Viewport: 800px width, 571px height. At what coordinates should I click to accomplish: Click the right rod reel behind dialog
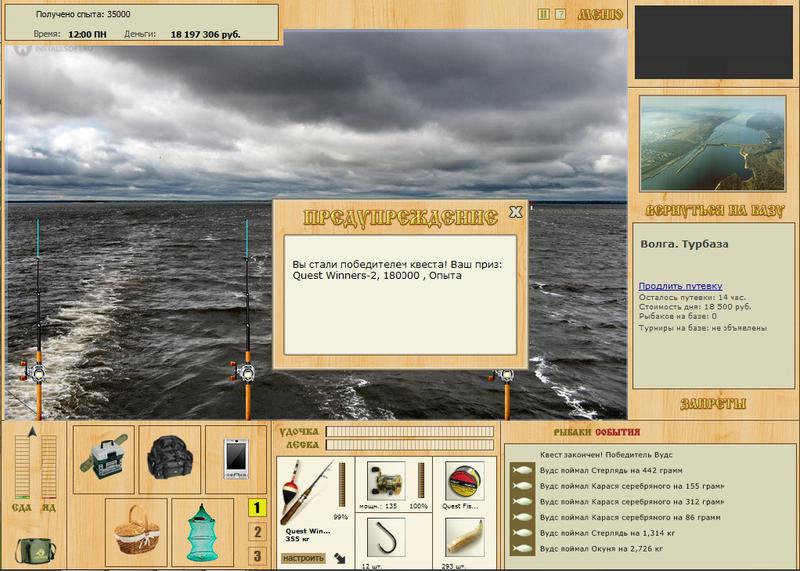pyautogui.click(x=505, y=377)
